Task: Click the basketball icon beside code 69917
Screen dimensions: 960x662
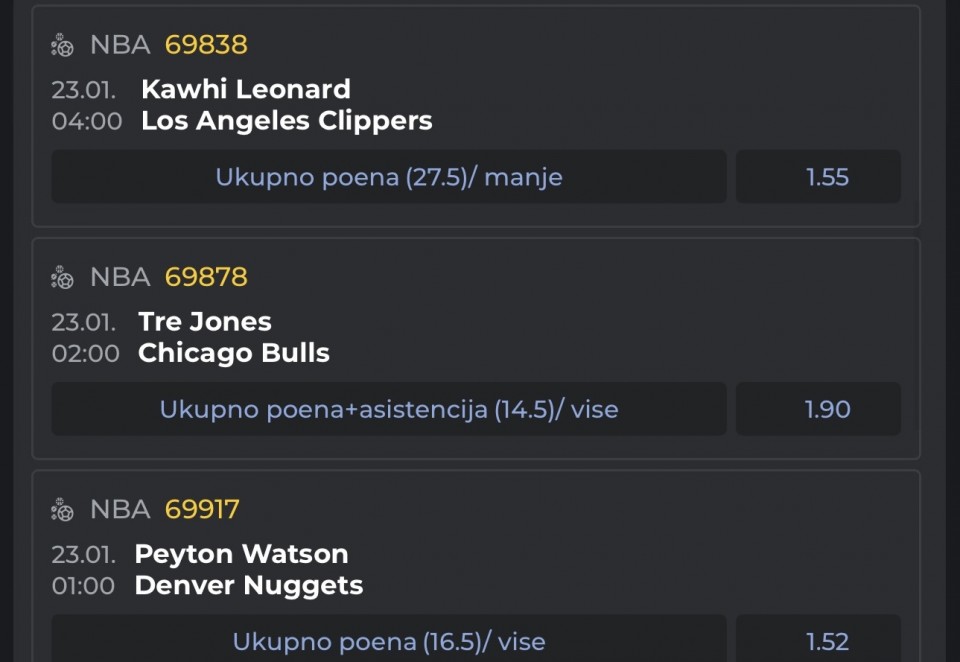Action: tap(63, 510)
